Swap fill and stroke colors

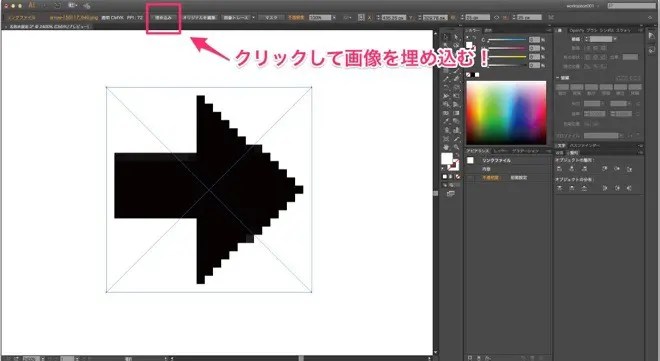[x=458, y=156]
